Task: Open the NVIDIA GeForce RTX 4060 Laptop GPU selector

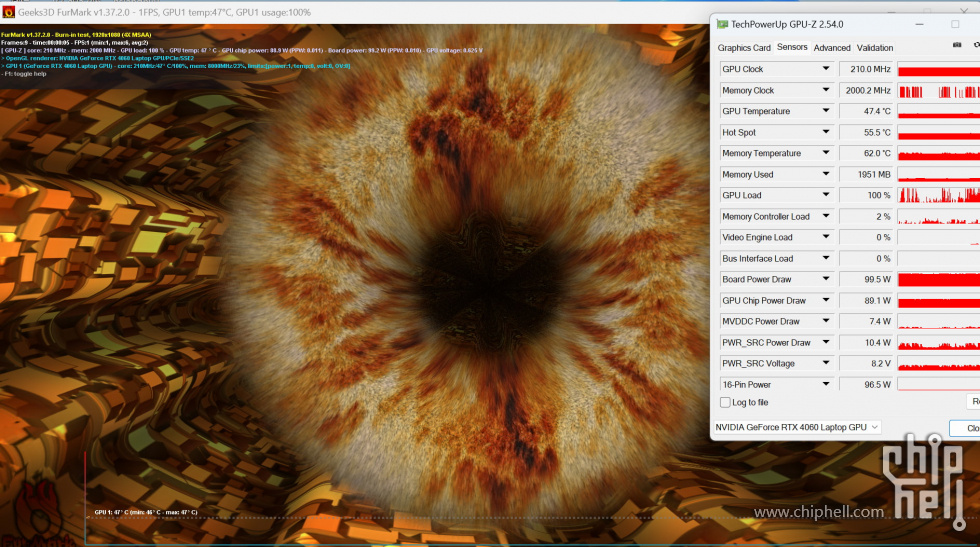Action: (797, 427)
